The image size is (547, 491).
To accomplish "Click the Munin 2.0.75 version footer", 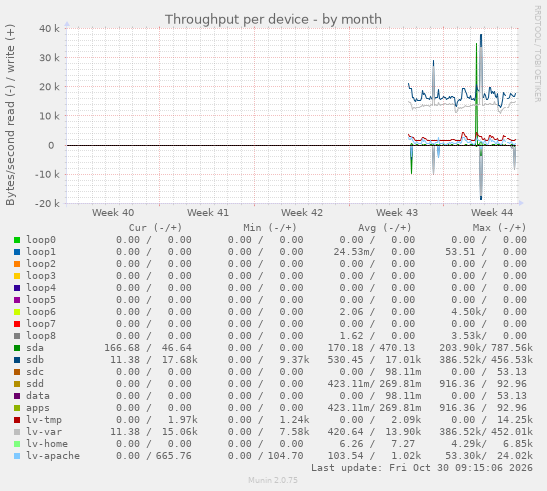I will click(273, 480).
